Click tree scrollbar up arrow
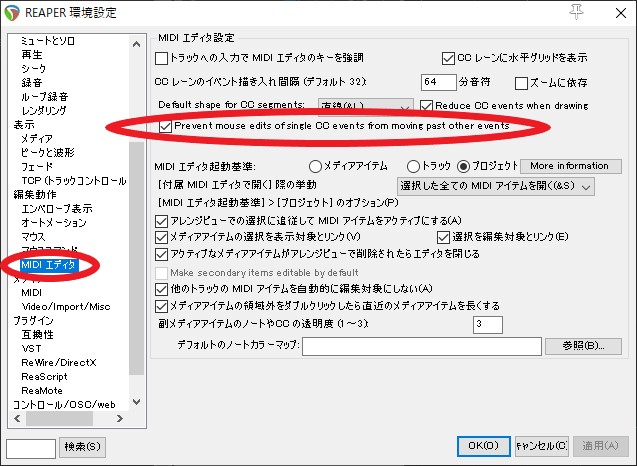637x466 pixels. click(x=136, y=44)
